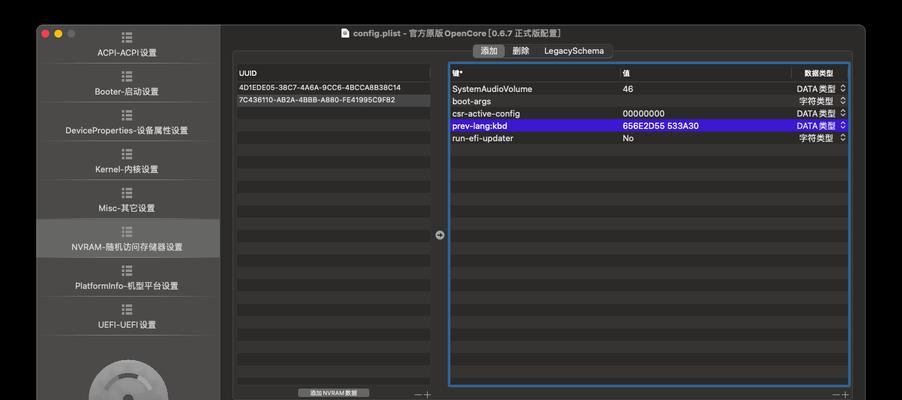Select the NVRAM section icon
902x400 pixels.
(x=127, y=231)
